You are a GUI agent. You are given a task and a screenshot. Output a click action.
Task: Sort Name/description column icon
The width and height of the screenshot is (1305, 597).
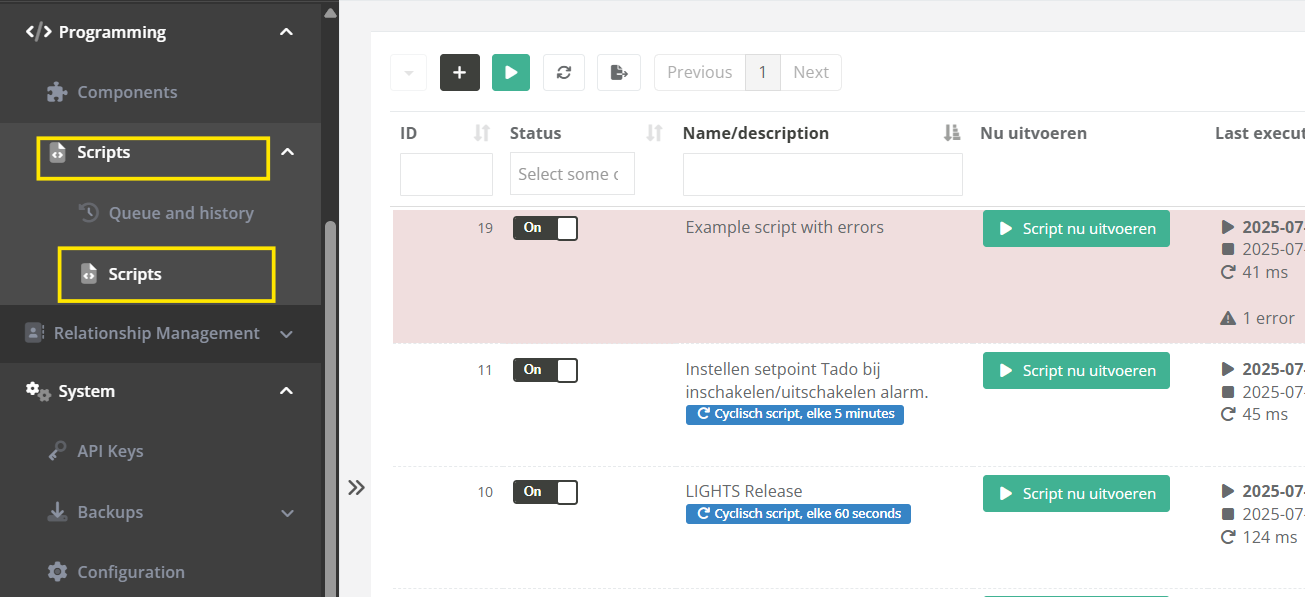[951, 133]
